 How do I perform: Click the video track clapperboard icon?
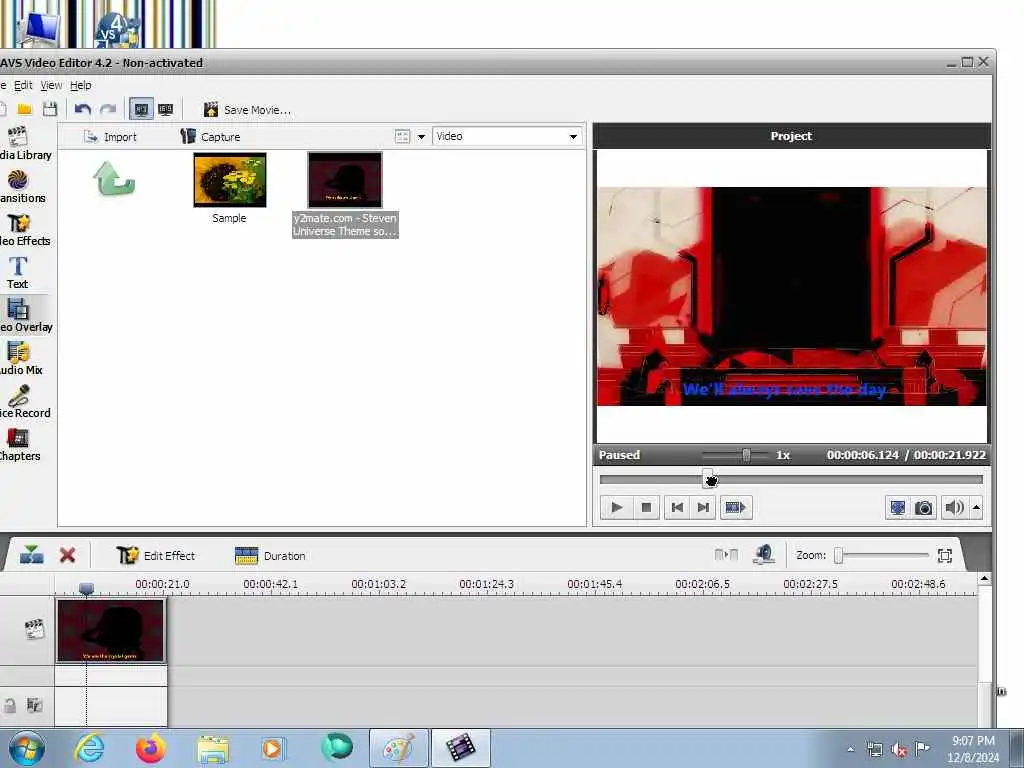point(33,629)
